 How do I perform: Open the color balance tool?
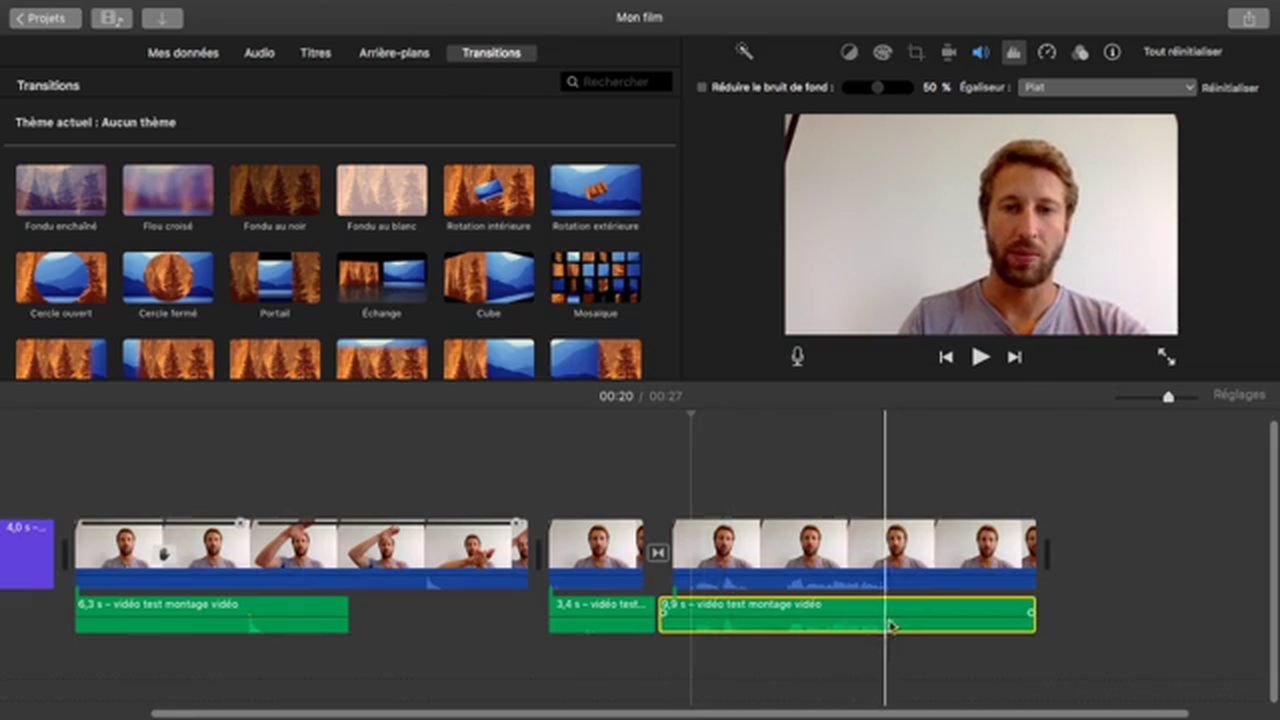(x=849, y=52)
